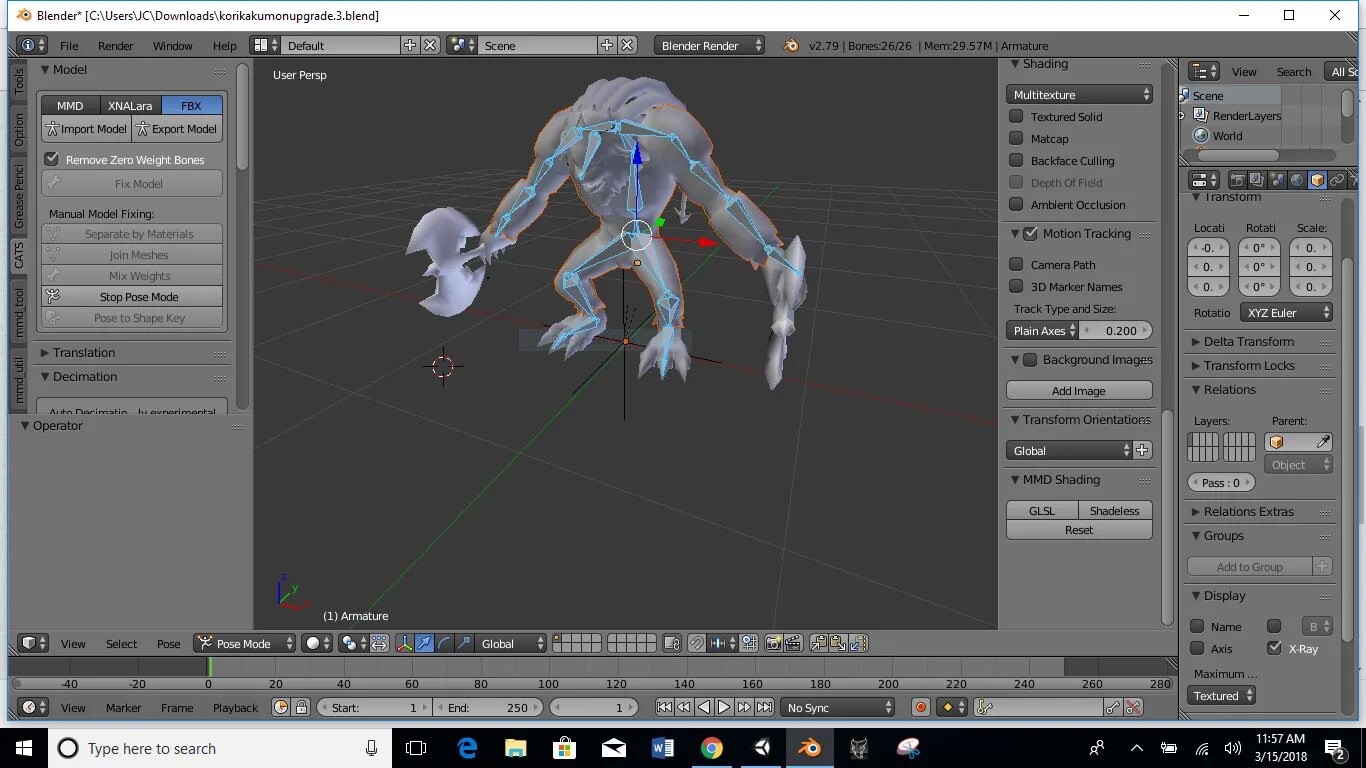
Task: Open the Blender Edge app in taskbar
Action: [x=467, y=748]
